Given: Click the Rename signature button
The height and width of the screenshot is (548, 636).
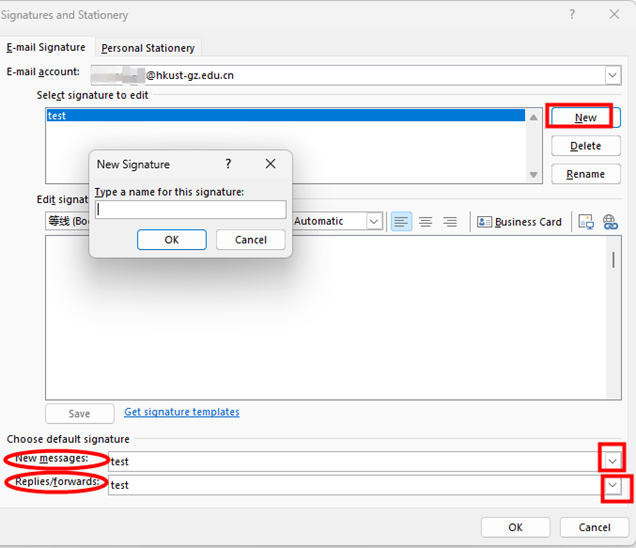Looking at the screenshot, I should click(x=585, y=174).
